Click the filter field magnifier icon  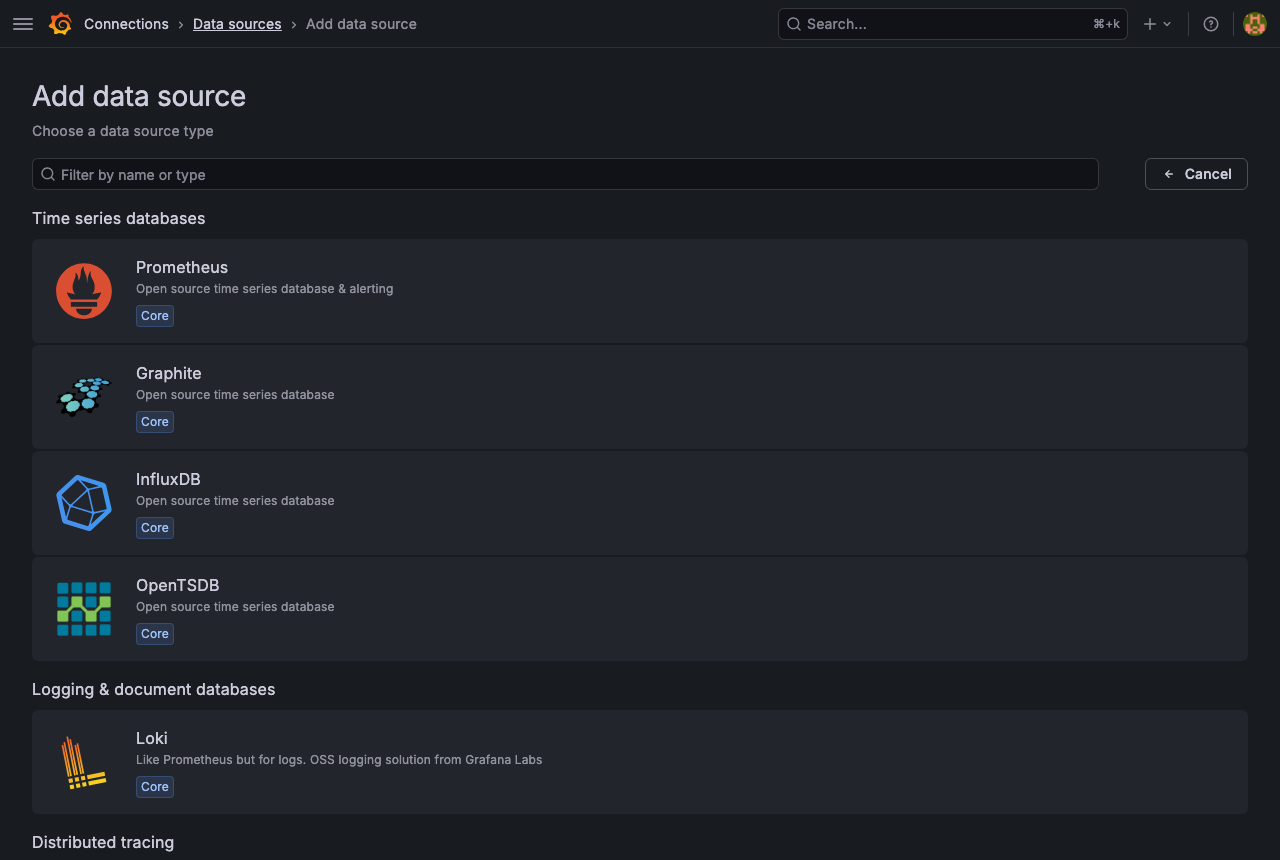pos(48,174)
